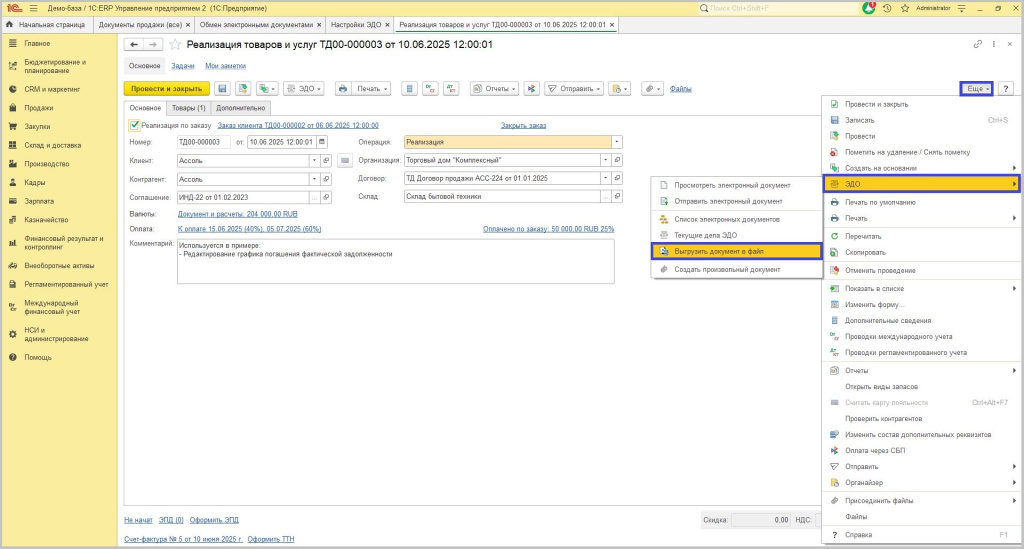Star this document as a favorite
Screen dimensions: 1024x549
[176, 45]
